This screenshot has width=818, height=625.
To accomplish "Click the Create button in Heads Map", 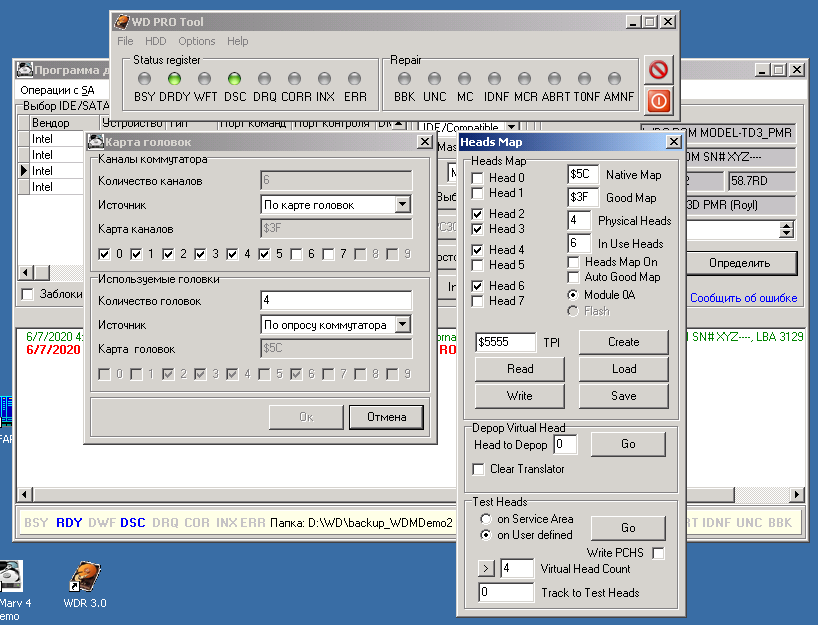I will click(x=623, y=342).
